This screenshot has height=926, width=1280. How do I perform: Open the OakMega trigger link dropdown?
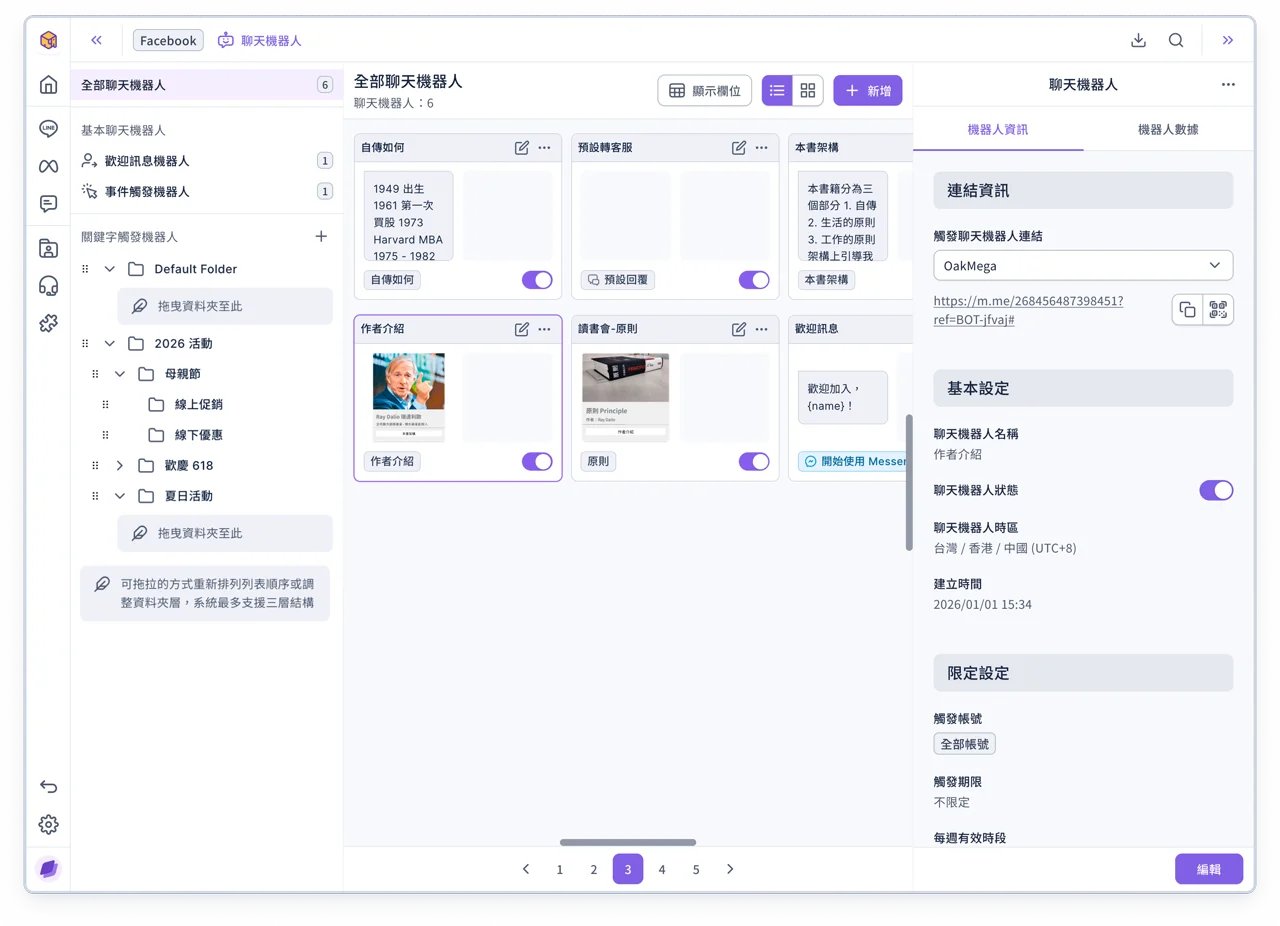point(1083,266)
